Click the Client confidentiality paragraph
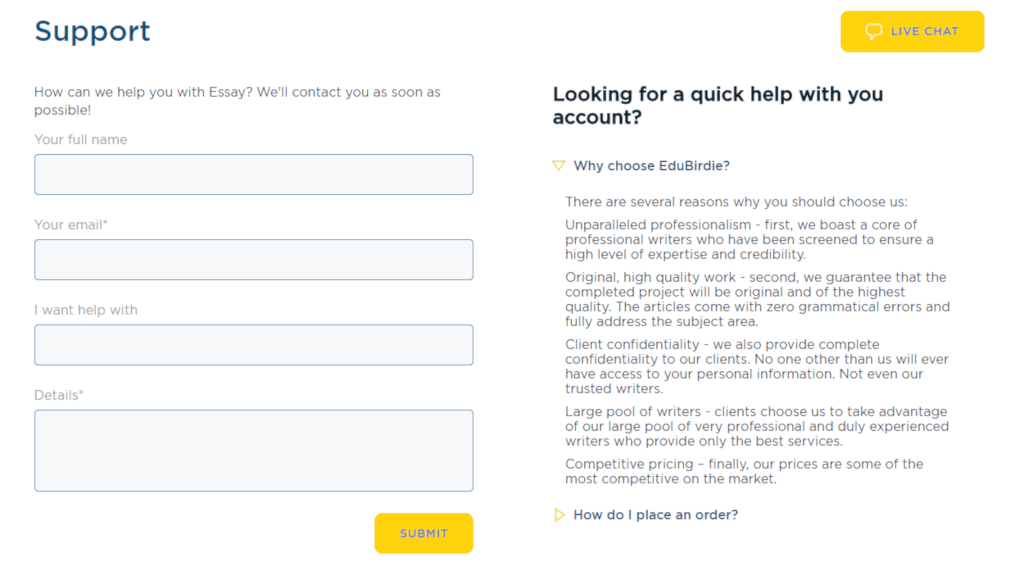The width and height of the screenshot is (1024, 585). tap(757, 366)
